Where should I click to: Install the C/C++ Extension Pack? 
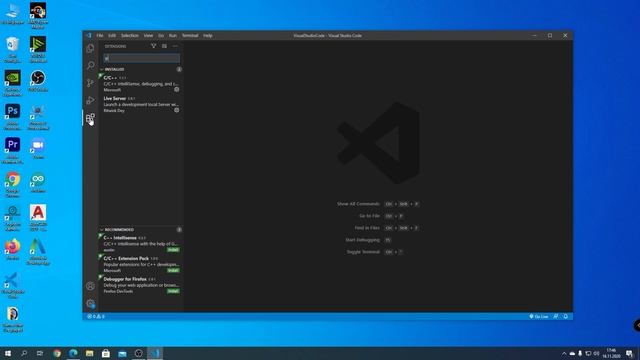(x=173, y=271)
